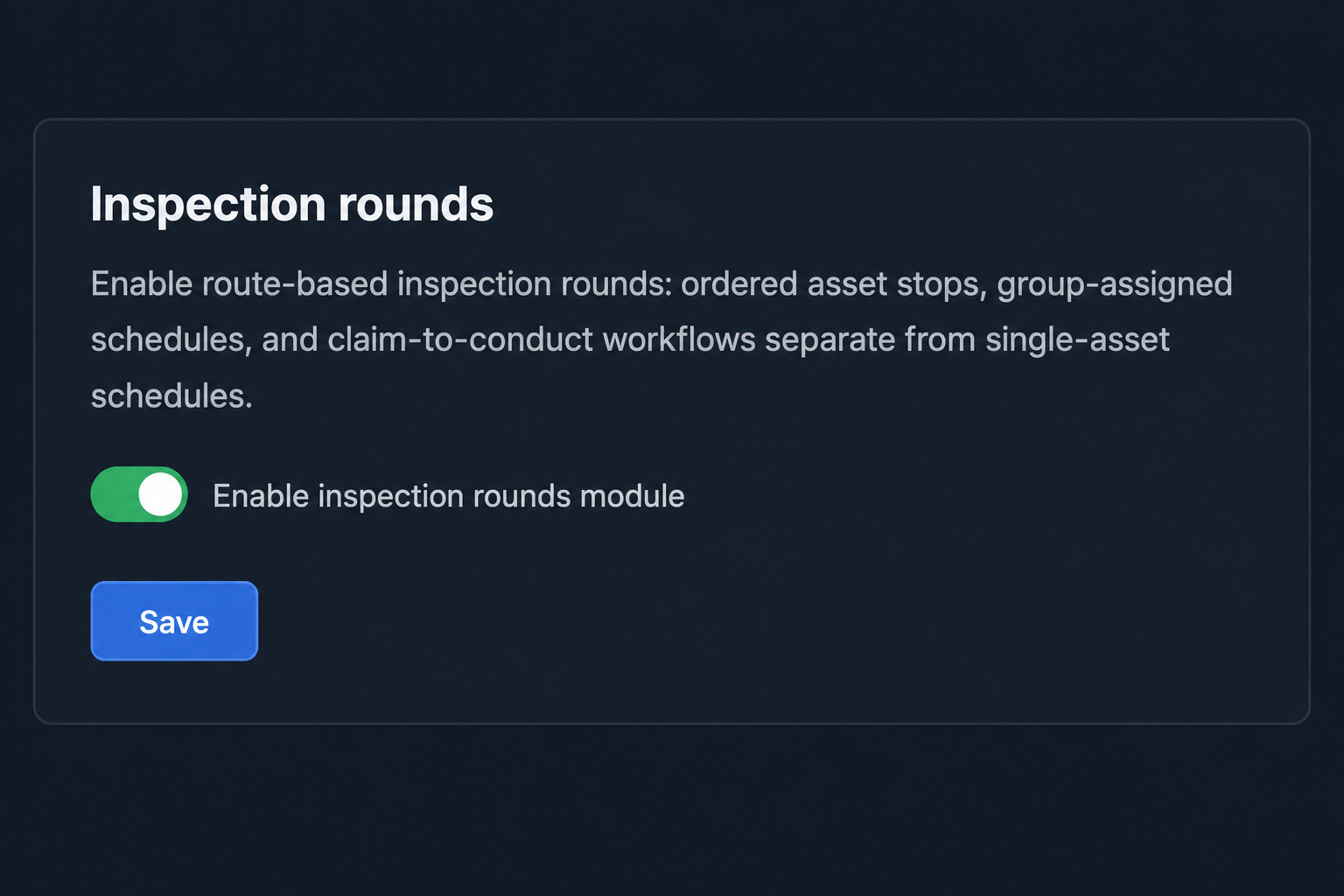Click the word "Enable" in the toggle label

tap(261, 496)
